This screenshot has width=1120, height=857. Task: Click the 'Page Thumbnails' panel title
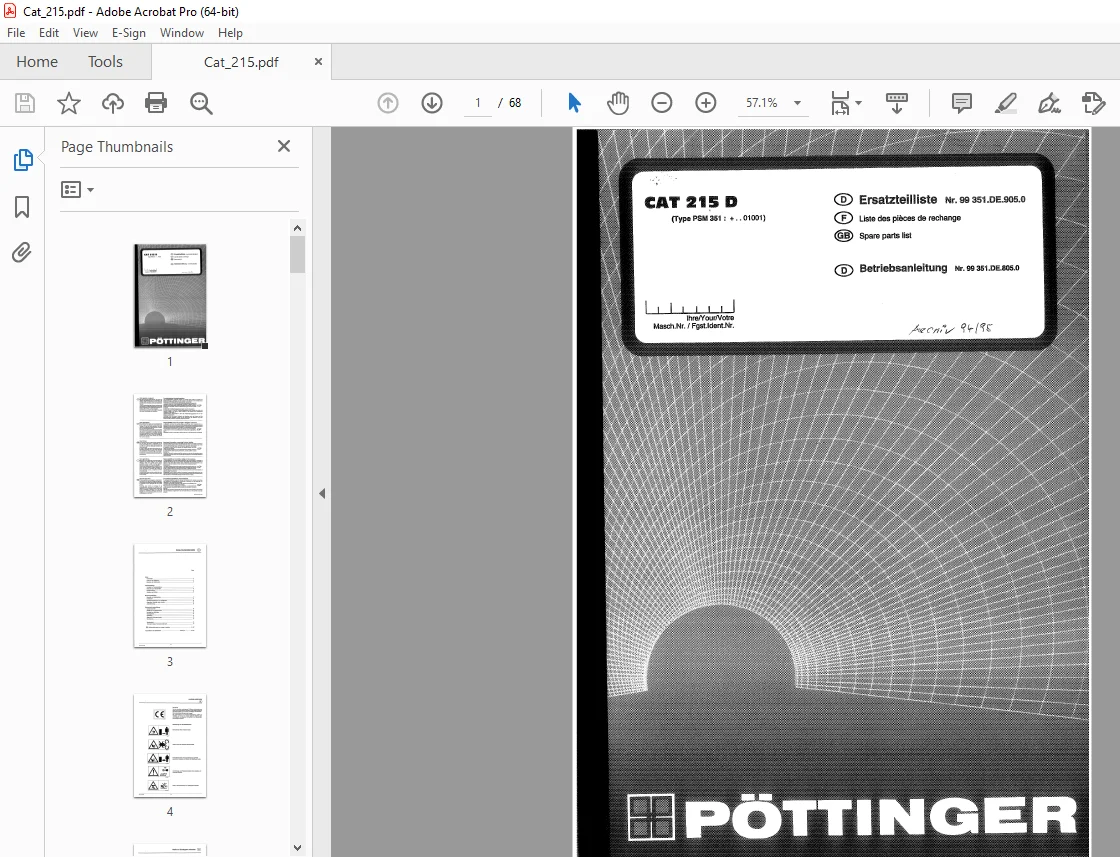tap(116, 146)
